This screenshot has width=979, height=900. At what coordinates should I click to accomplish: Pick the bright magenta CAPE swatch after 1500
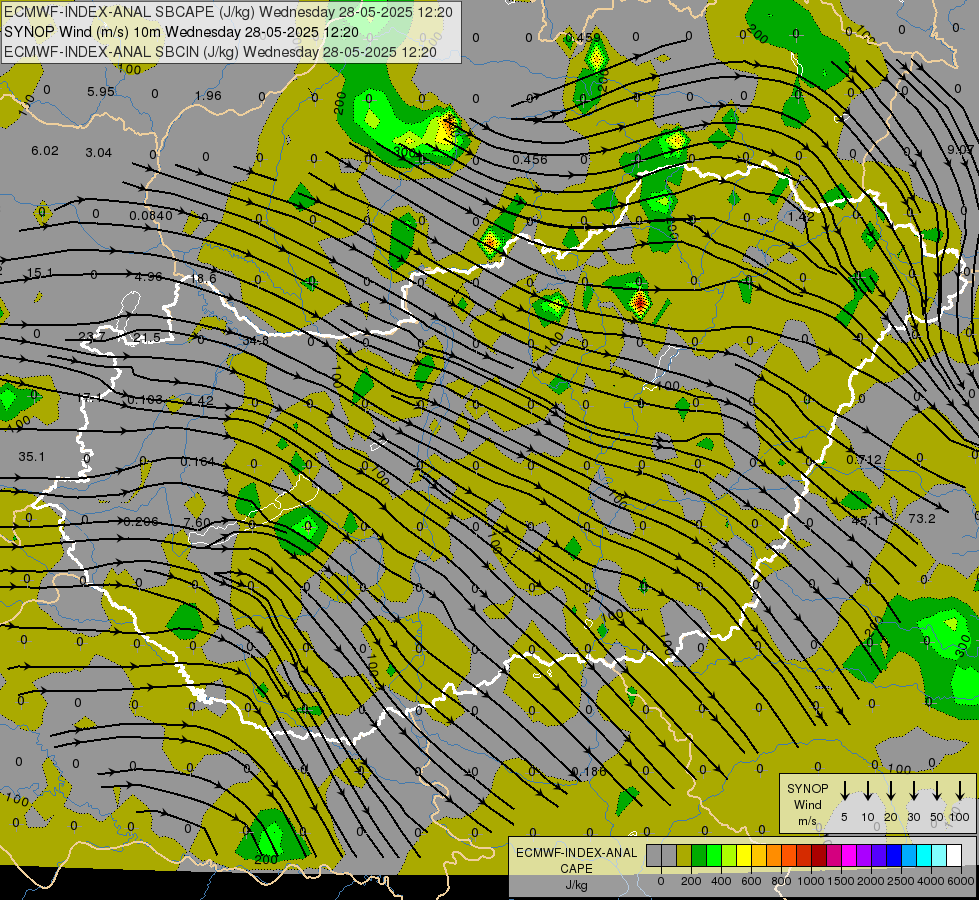click(850, 855)
